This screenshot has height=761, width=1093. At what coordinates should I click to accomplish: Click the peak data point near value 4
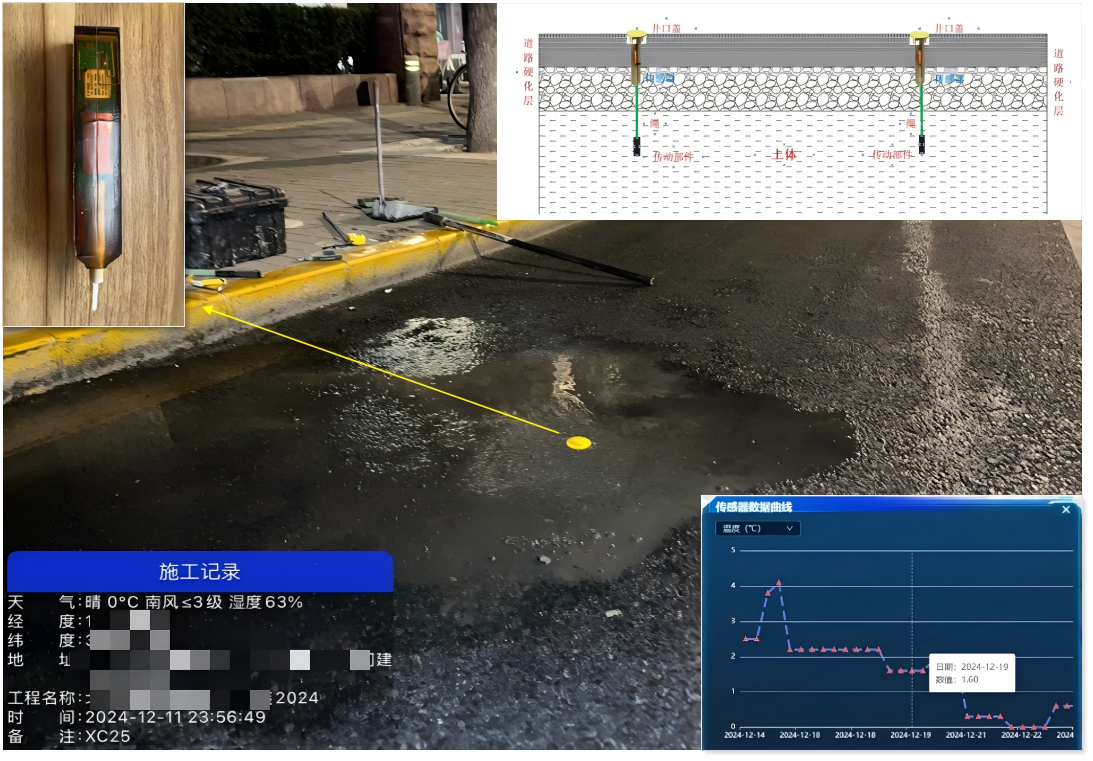(x=779, y=582)
